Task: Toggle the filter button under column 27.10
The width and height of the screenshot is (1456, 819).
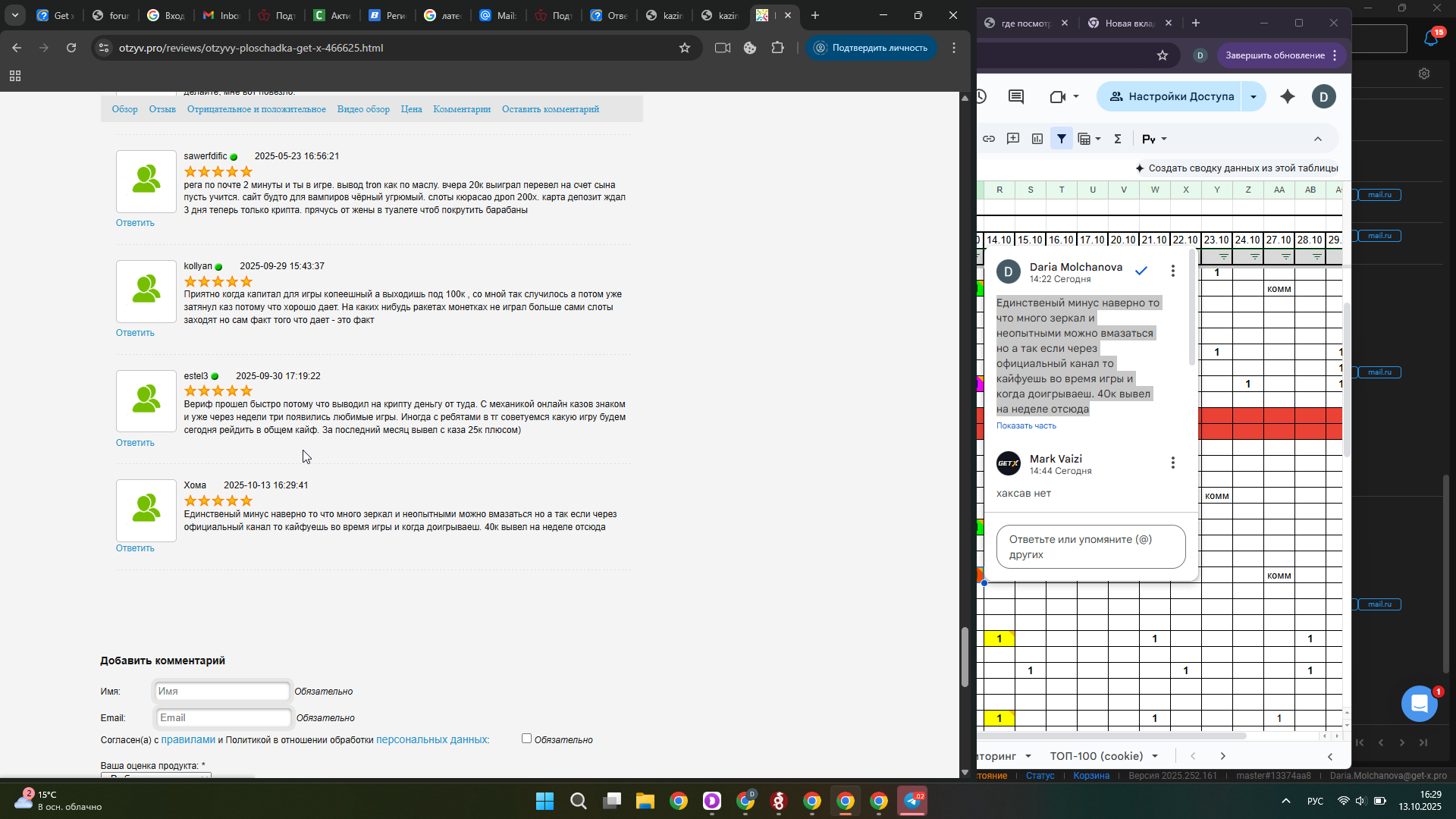Action: pyautogui.click(x=1286, y=257)
